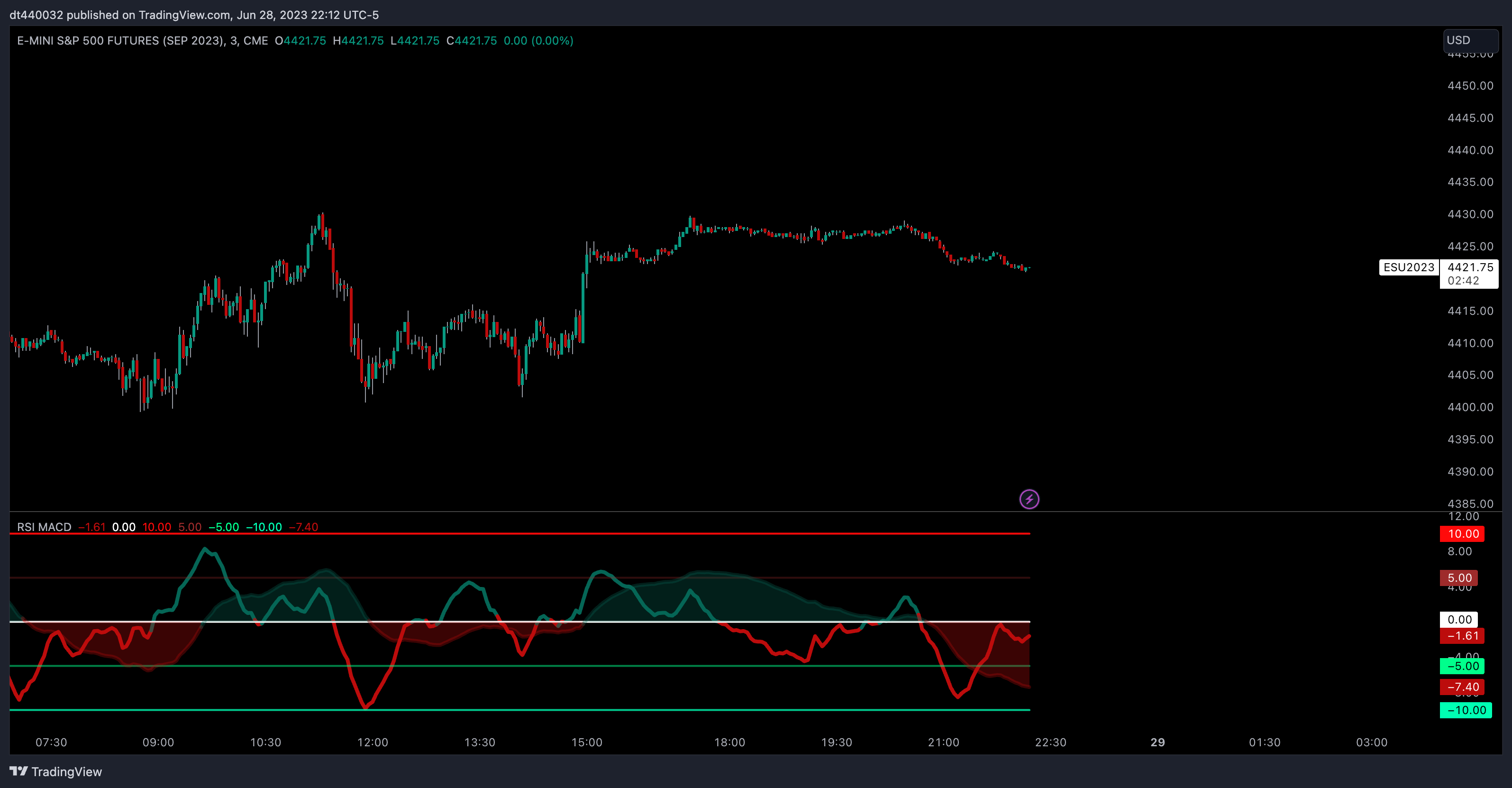The width and height of the screenshot is (1512, 788).
Task: Click the low price value L4421.75
Action: tap(415, 40)
